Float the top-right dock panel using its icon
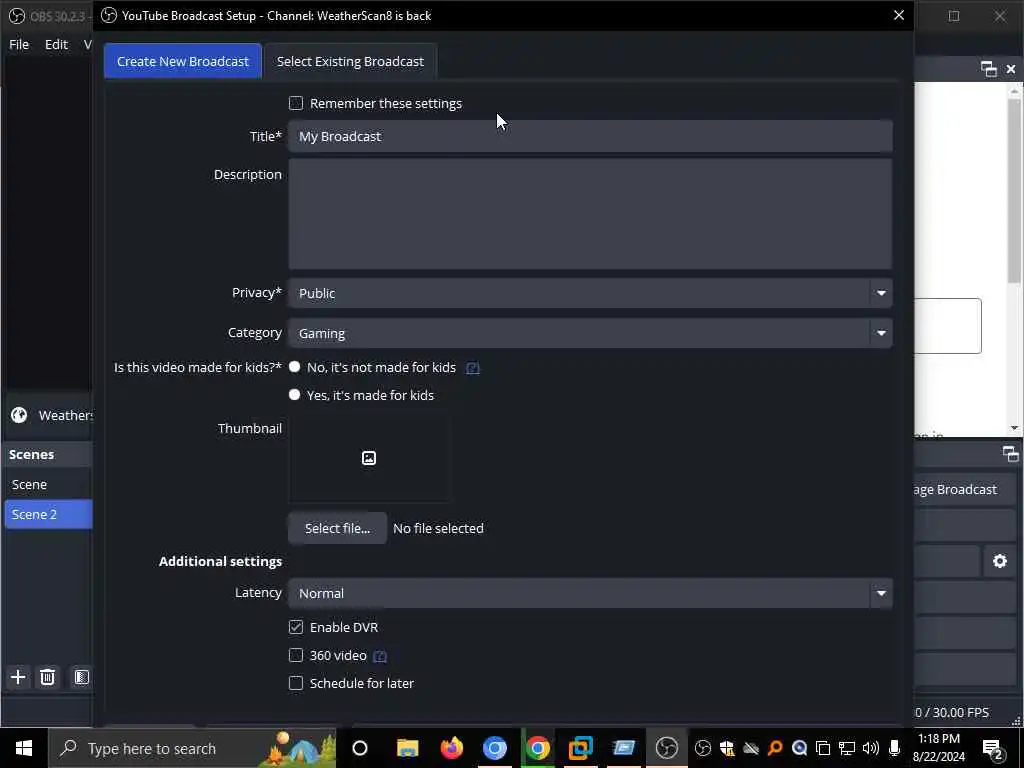This screenshot has height=768, width=1024. (989, 69)
